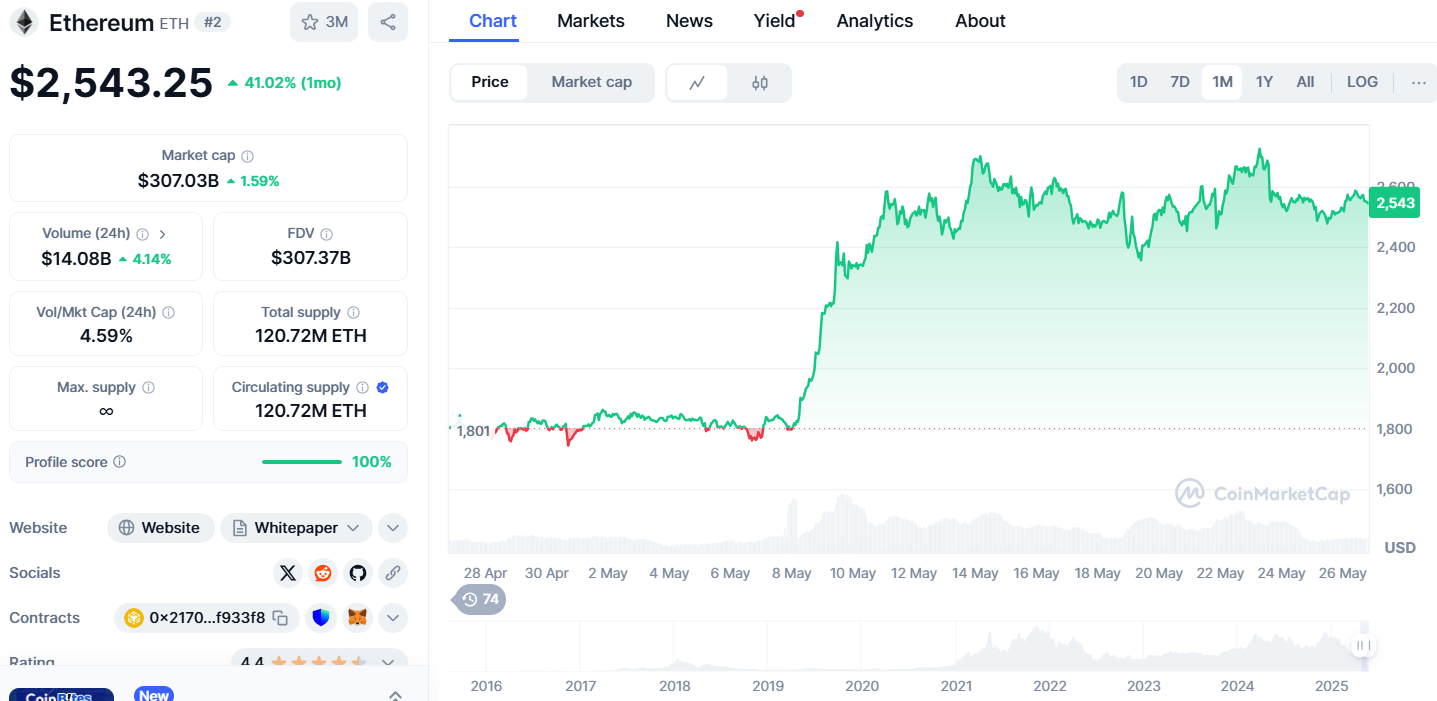This screenshot has height=701, width=1437.
Task: Open the Total supply info icon
Action: click(x=353, y=313)
